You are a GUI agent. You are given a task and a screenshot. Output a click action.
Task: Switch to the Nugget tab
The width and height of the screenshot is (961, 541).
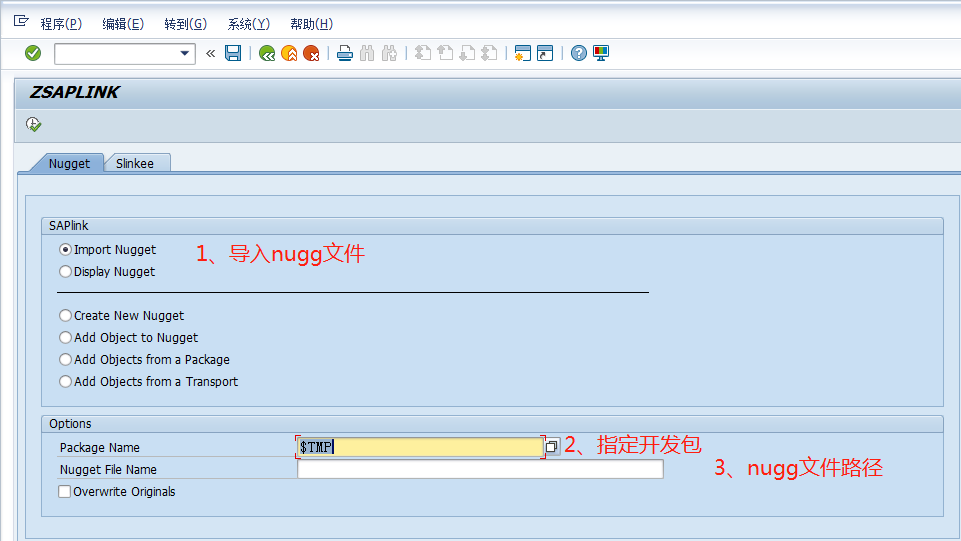[69, 163]
